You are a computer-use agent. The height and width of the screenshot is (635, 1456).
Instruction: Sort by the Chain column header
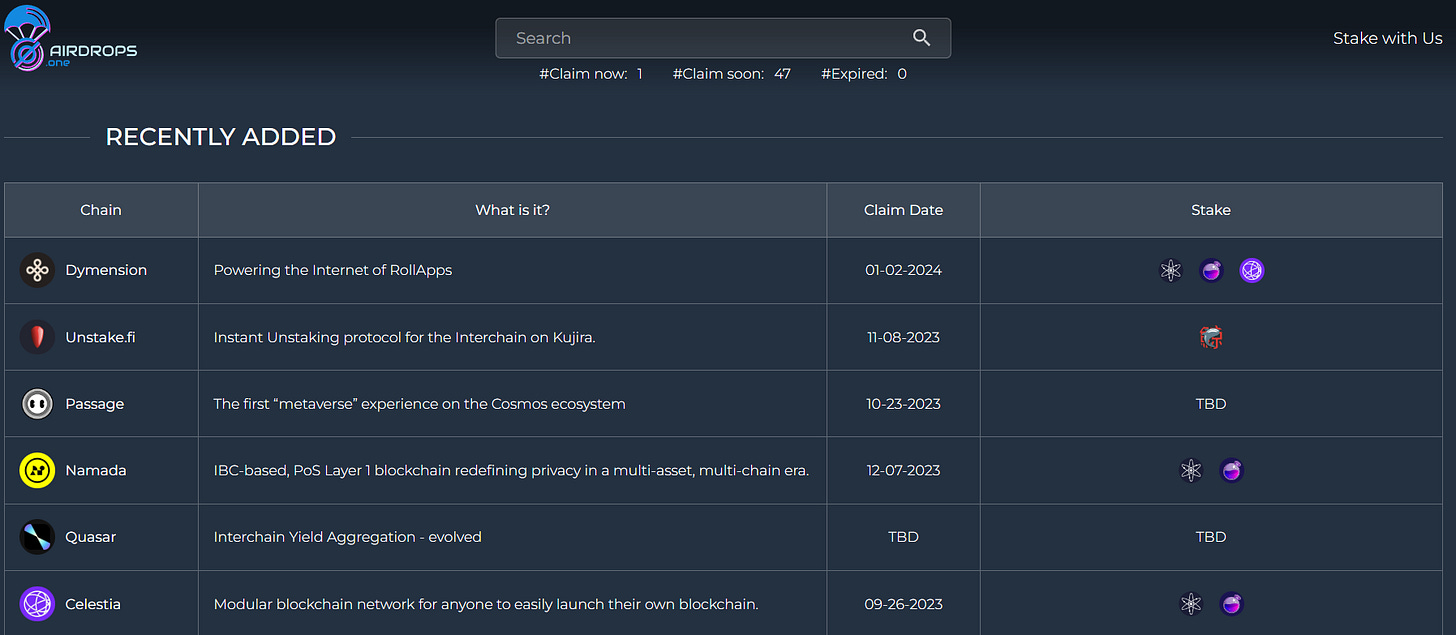(101, 210)
